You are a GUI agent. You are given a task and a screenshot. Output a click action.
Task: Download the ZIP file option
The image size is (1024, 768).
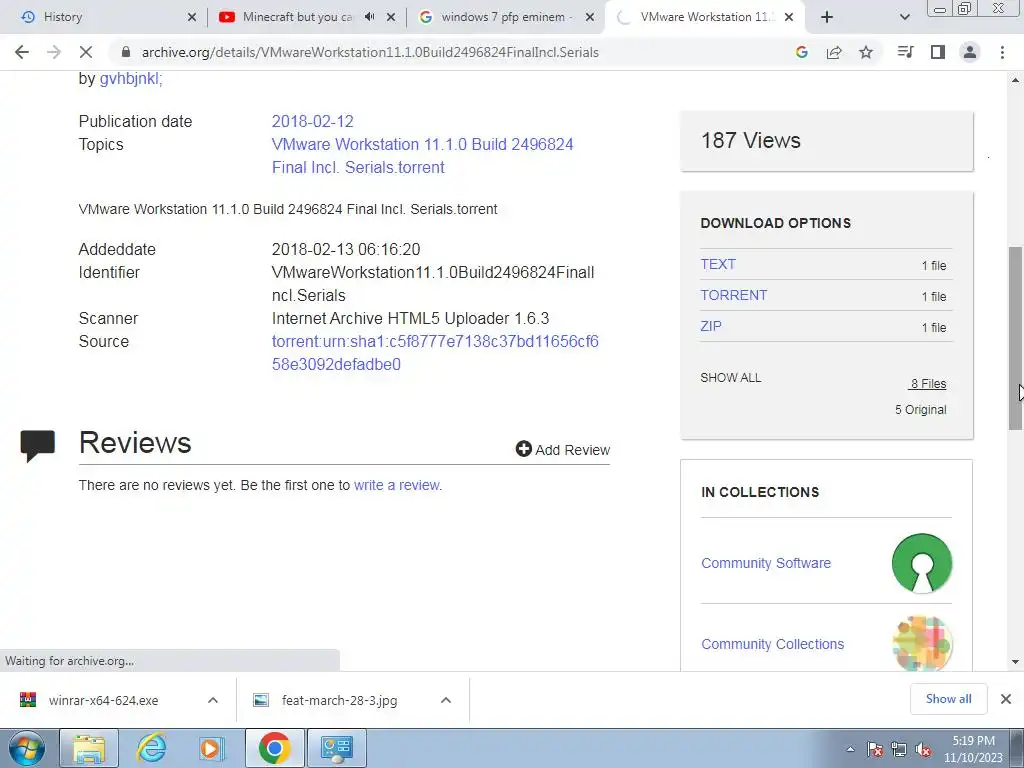point(711,326)
